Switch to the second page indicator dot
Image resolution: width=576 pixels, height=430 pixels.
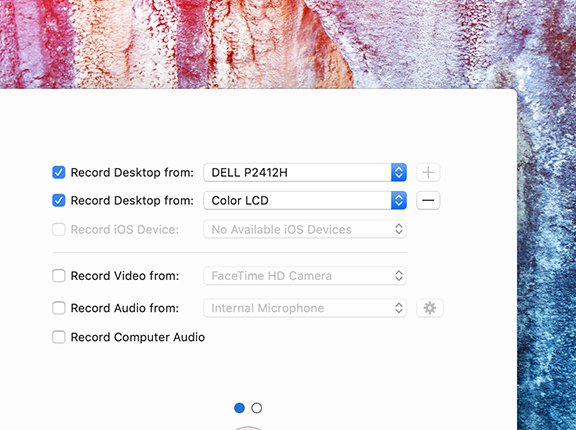256,408
